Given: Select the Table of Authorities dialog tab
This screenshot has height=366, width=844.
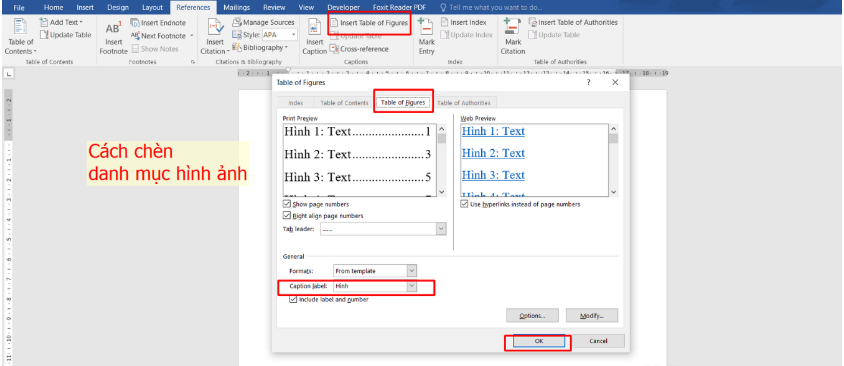Looking at the screenshot, I should click(x=463, y=103).
